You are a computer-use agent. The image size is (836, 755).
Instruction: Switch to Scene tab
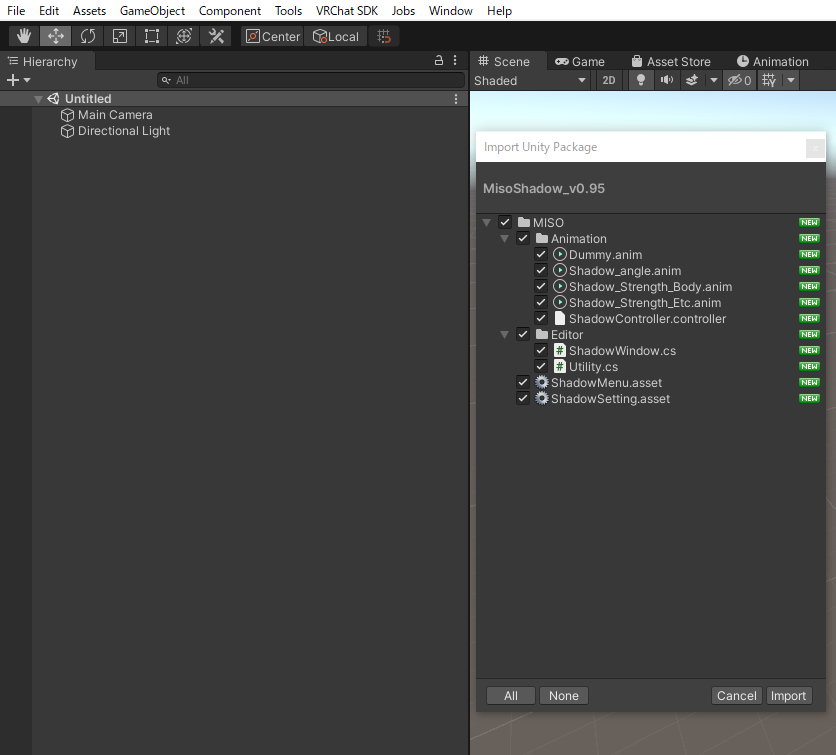coord(504,61)
